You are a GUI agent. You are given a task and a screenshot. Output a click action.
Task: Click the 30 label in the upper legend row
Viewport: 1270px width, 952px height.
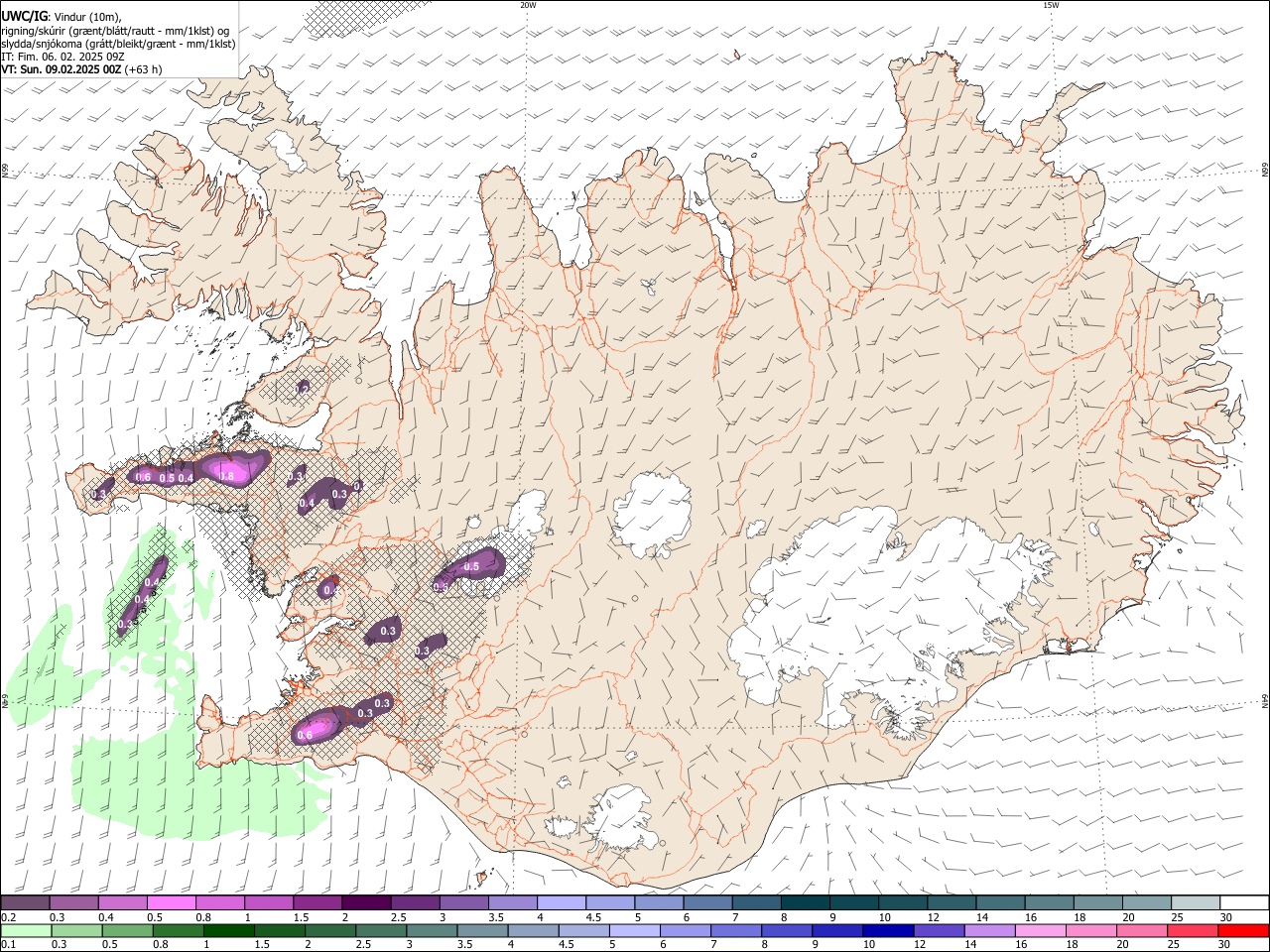1224,917
